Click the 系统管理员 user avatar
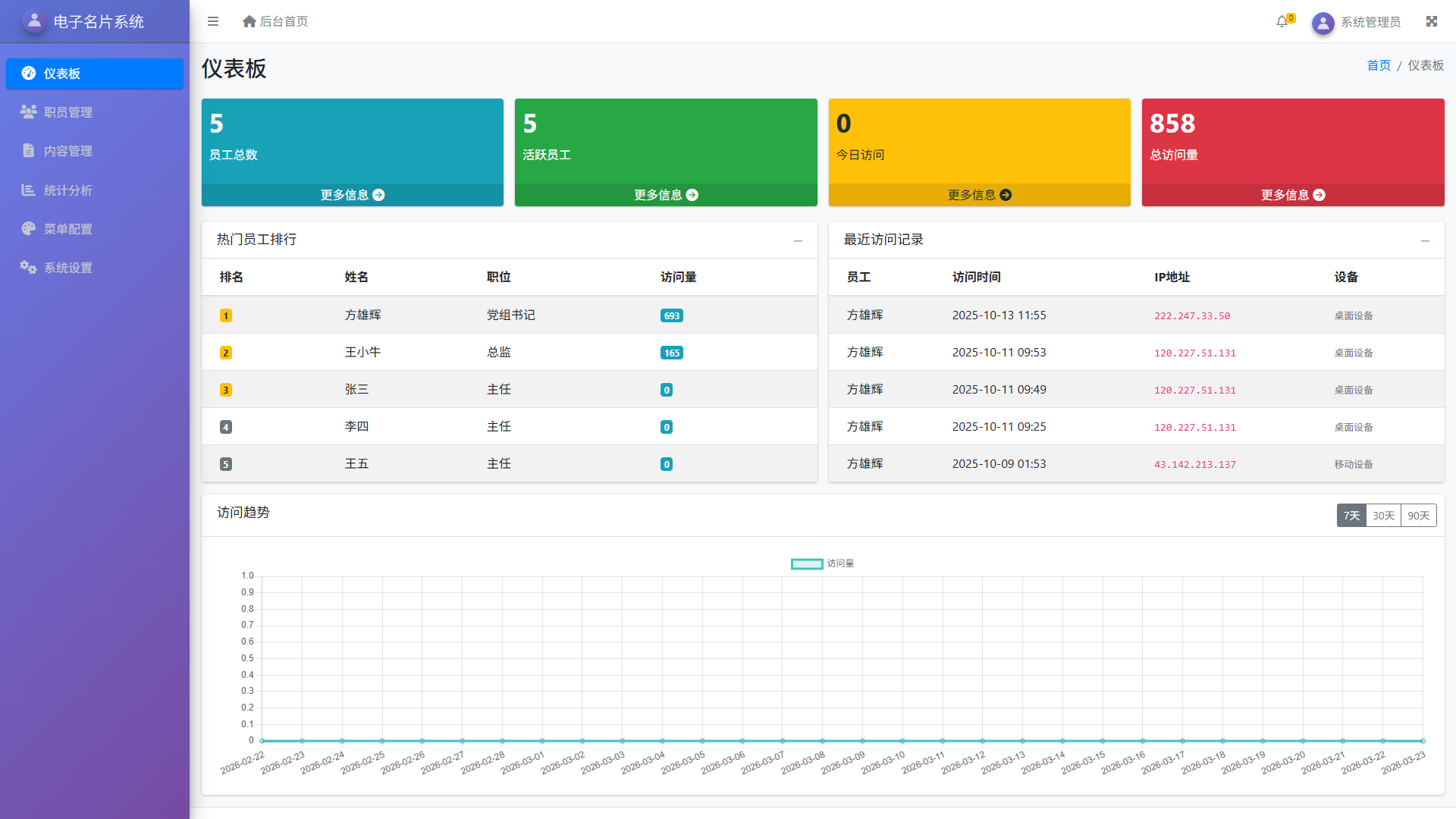This screenshot has width=1456, height=819. click(x=1323, y=23)
